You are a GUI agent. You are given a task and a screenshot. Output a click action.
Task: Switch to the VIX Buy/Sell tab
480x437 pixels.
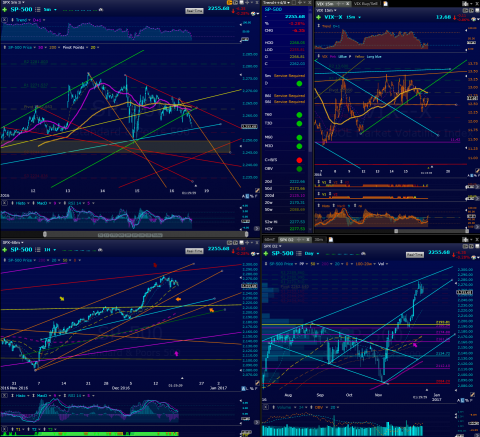pos(366,4)
